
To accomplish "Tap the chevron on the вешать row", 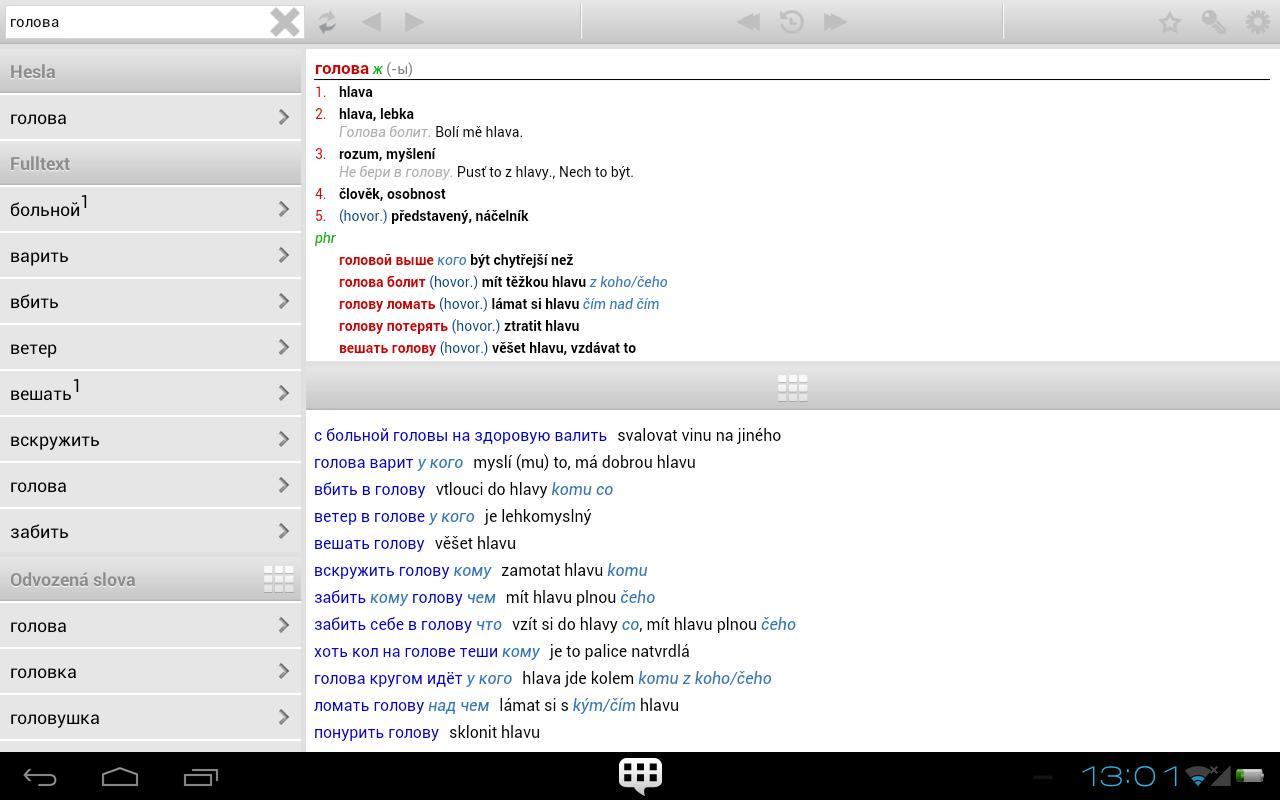I will click(284, 393).
